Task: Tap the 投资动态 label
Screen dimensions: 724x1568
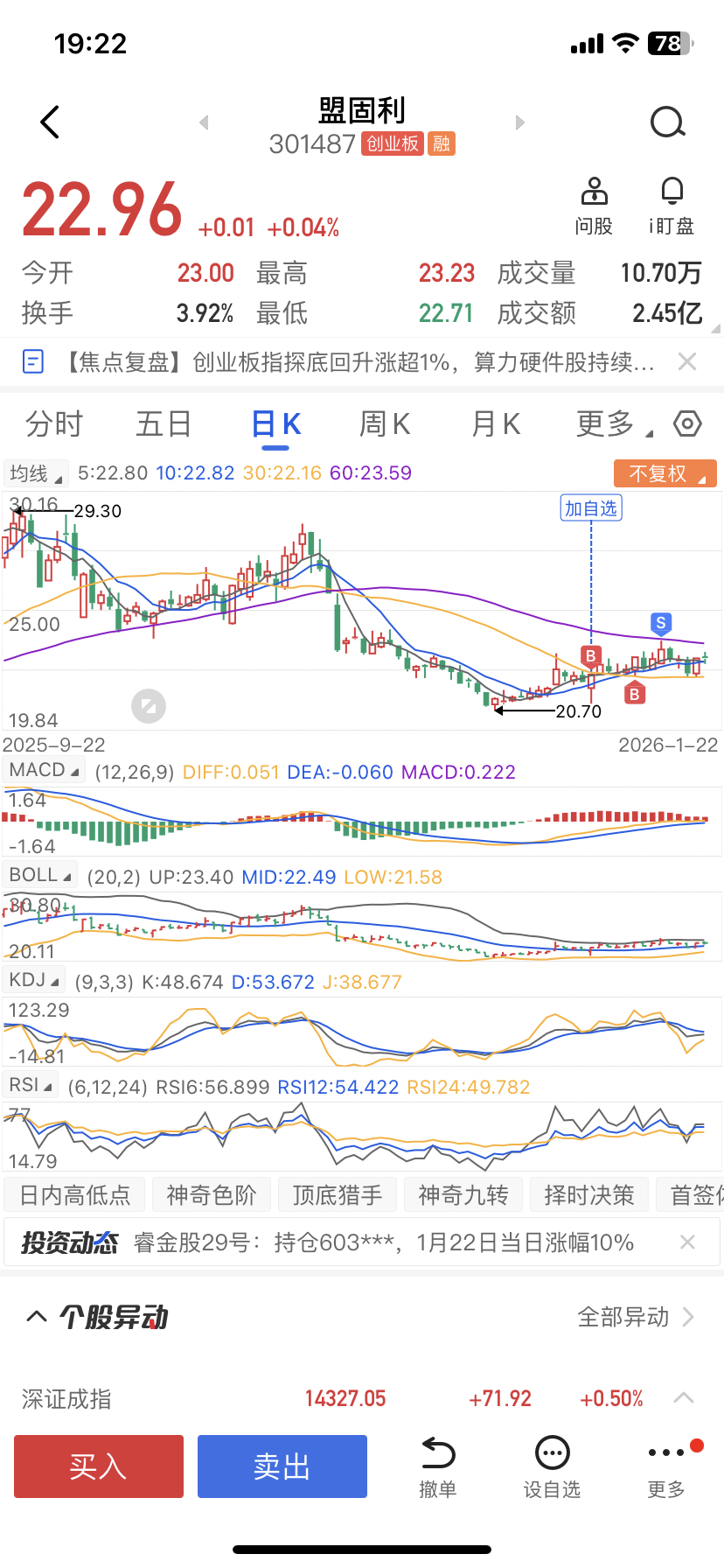Action: [70, 1242]
